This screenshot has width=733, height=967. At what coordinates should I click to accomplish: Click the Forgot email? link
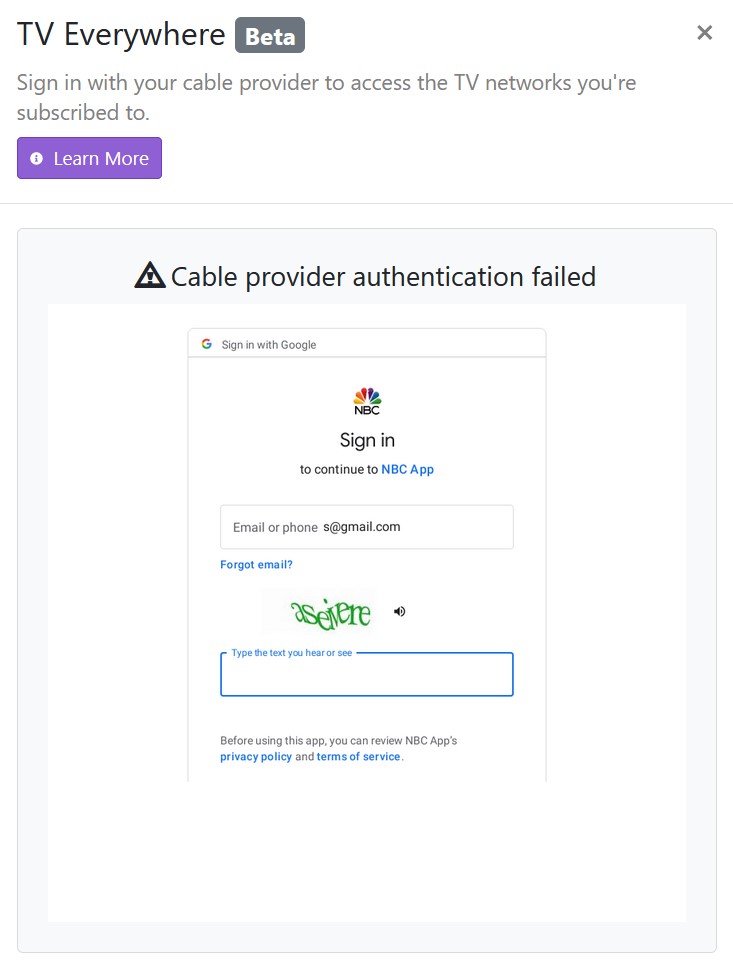(x=256, y=565)
